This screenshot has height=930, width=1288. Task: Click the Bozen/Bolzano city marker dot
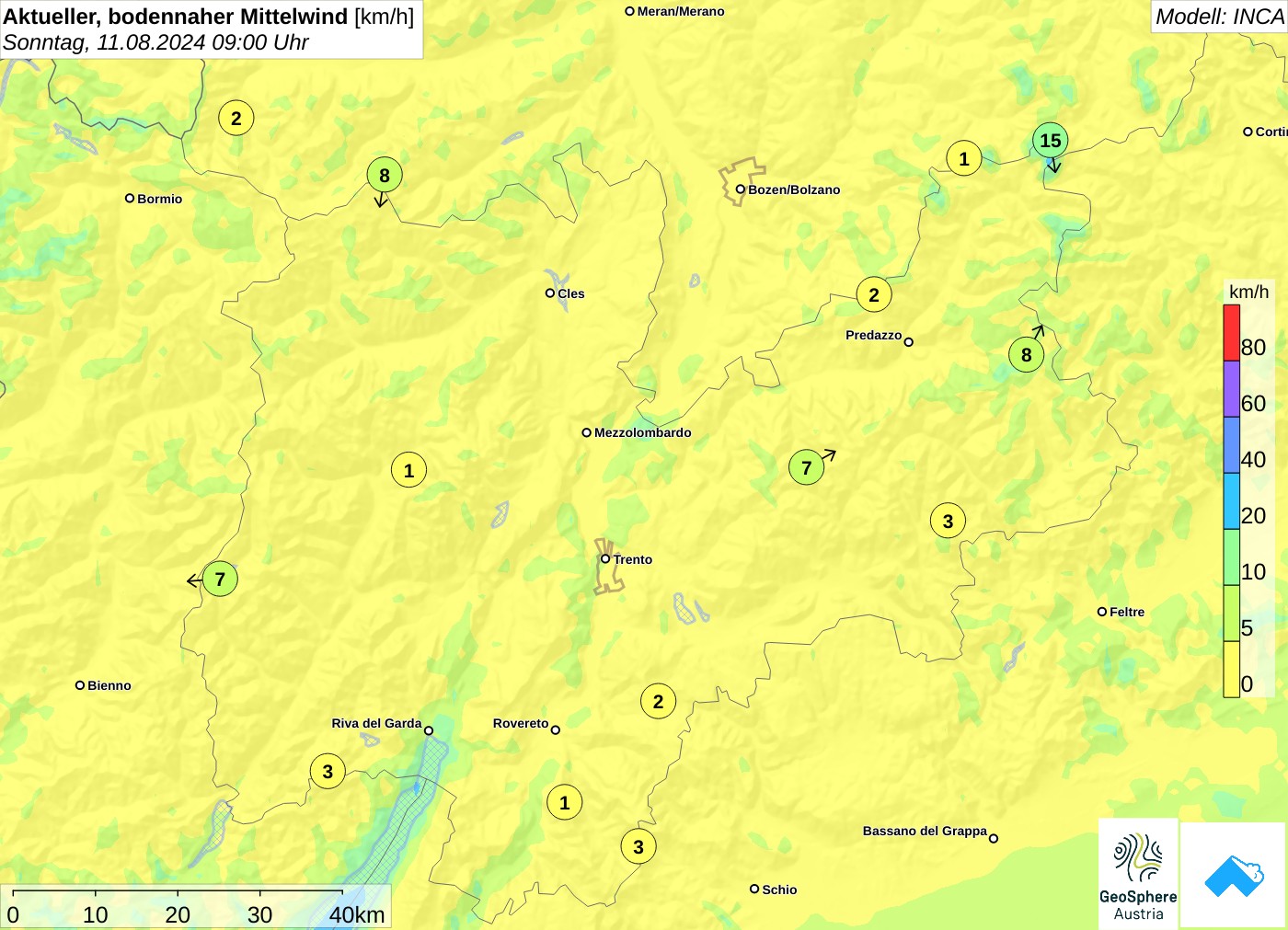point(740,189)
